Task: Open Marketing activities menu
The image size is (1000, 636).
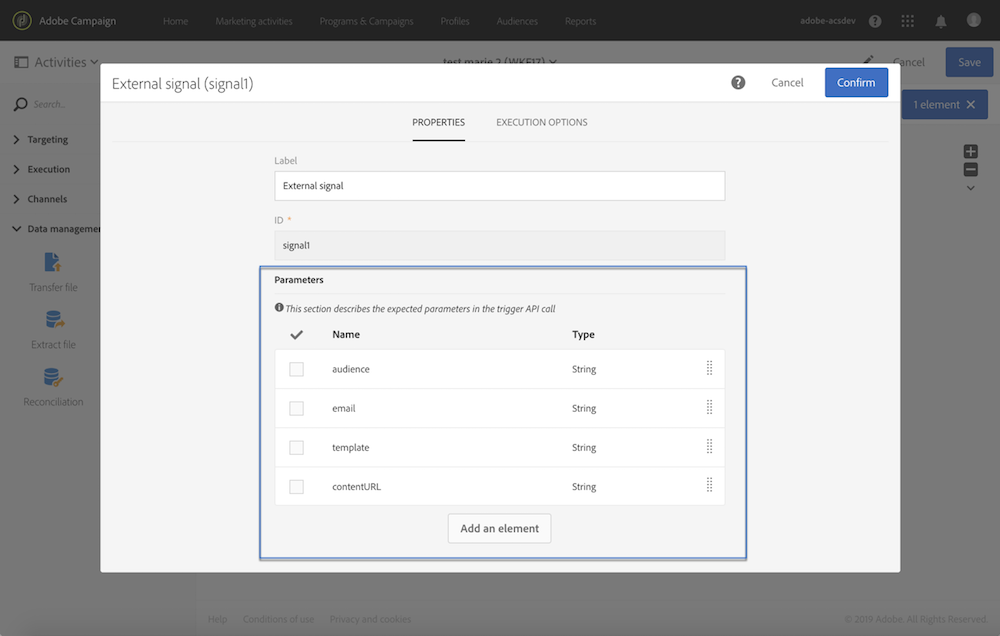Action: (x=254, y=21)
